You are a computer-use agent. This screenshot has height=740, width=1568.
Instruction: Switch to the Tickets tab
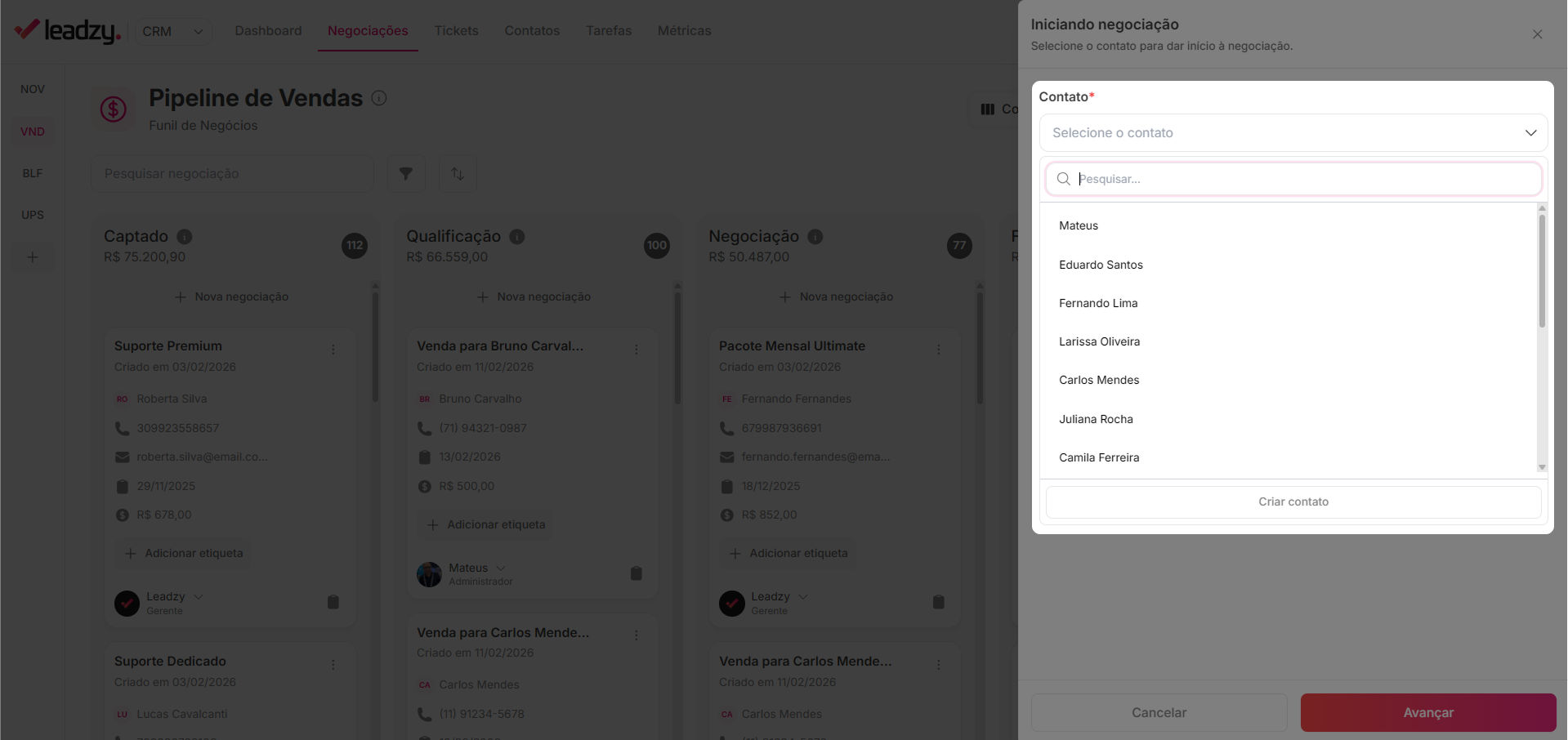tap(456, 31)
